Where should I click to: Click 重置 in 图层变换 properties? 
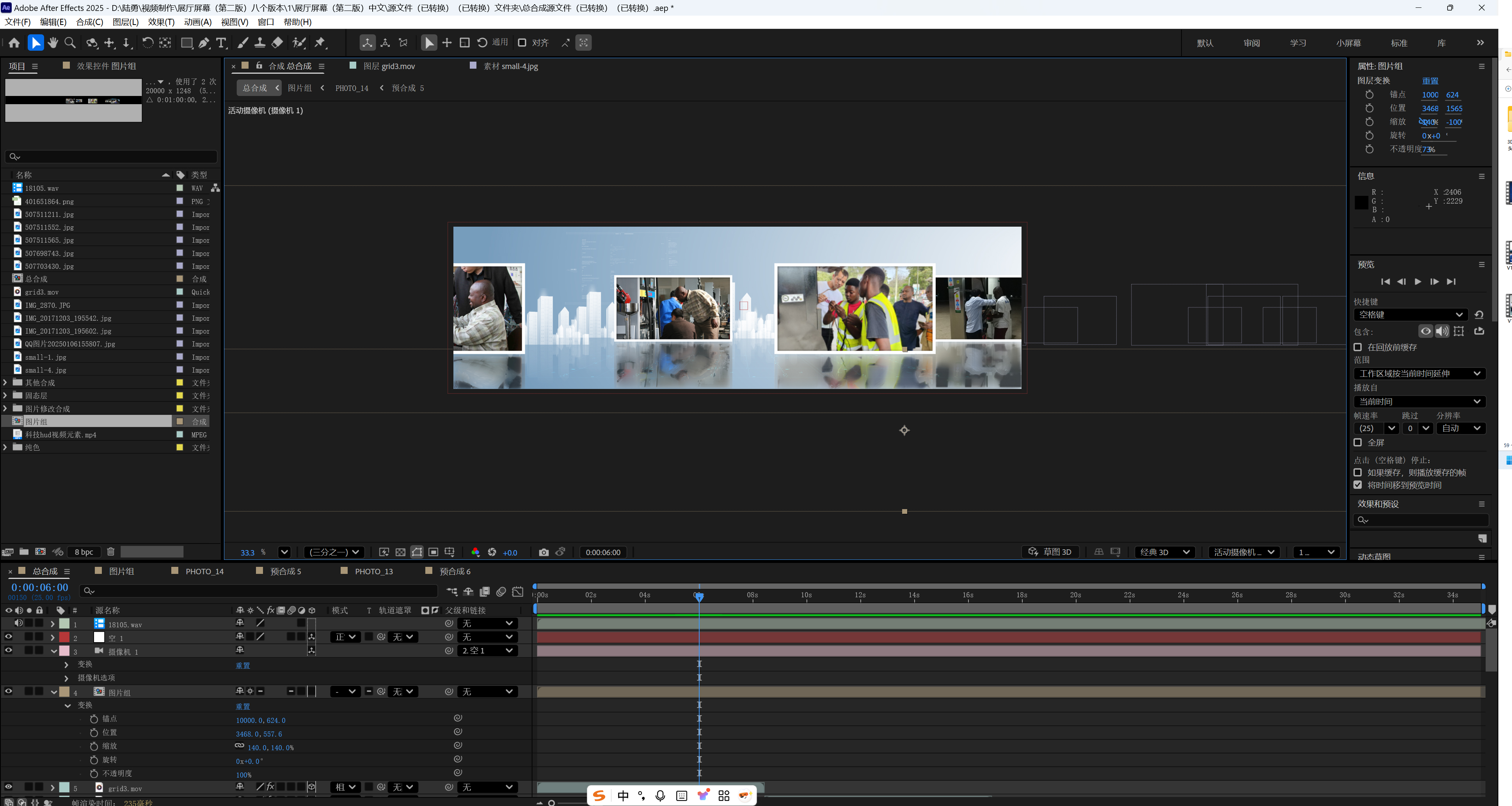point(1430,81)
